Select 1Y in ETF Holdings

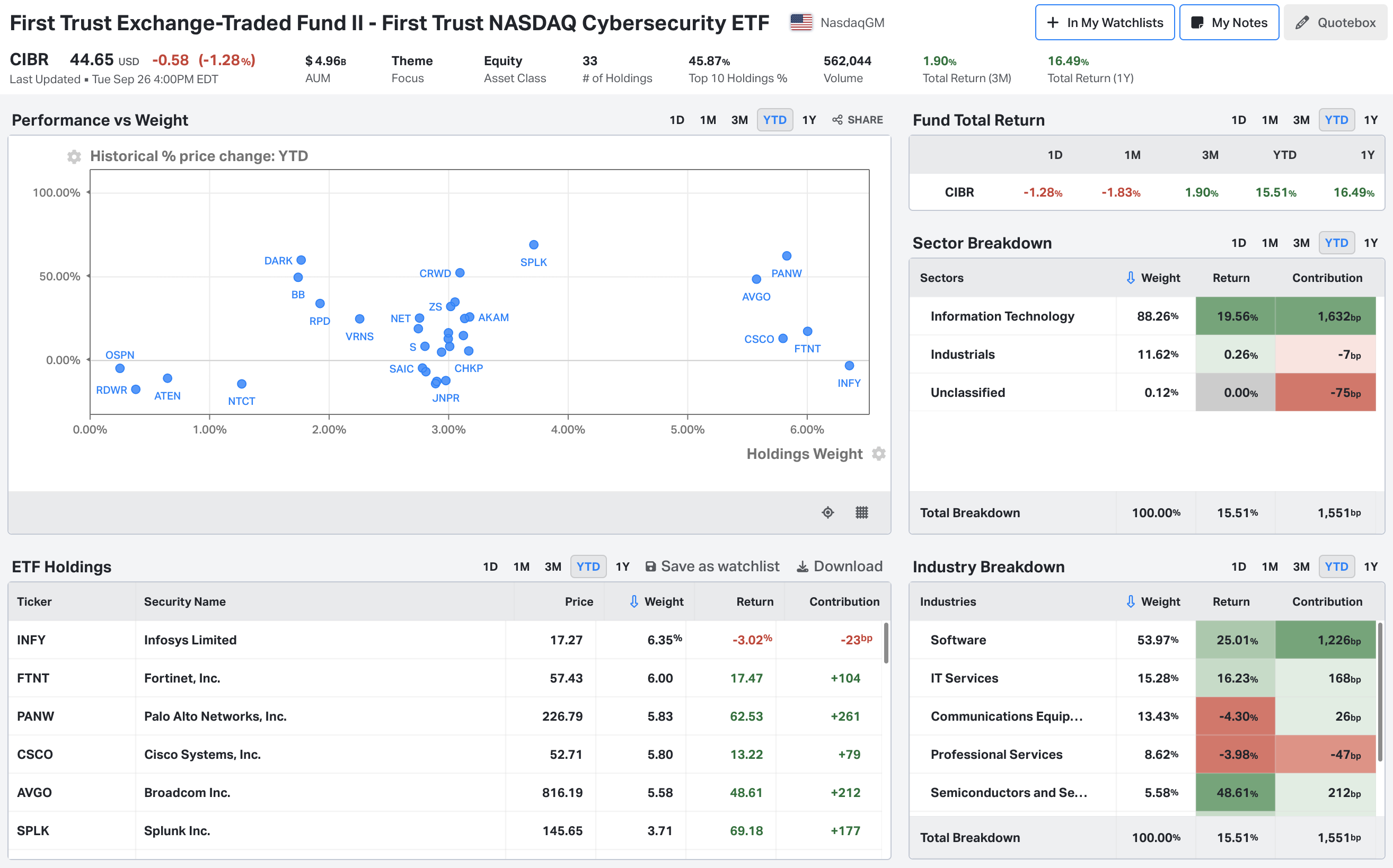(x=622, y=566)
